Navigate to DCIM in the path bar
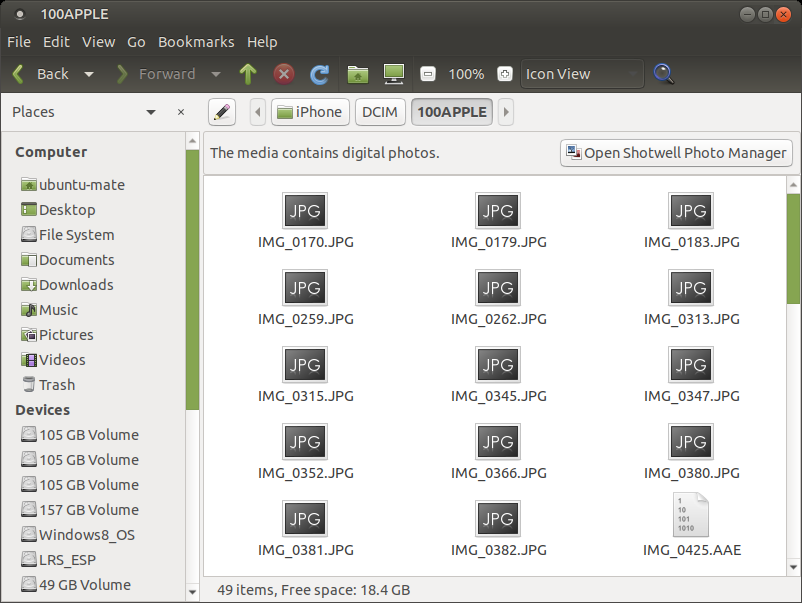 pyautogui.click(x=379, y=112)
